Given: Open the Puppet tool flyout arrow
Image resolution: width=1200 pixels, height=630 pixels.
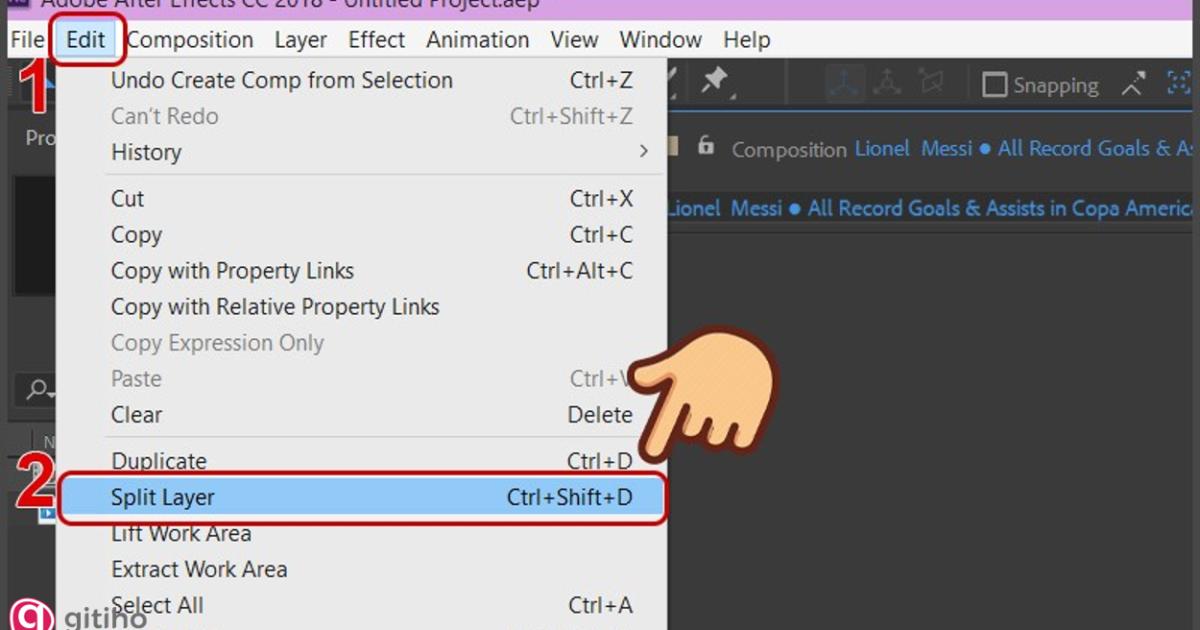Looking at the screenshot, I should [732, 97].
